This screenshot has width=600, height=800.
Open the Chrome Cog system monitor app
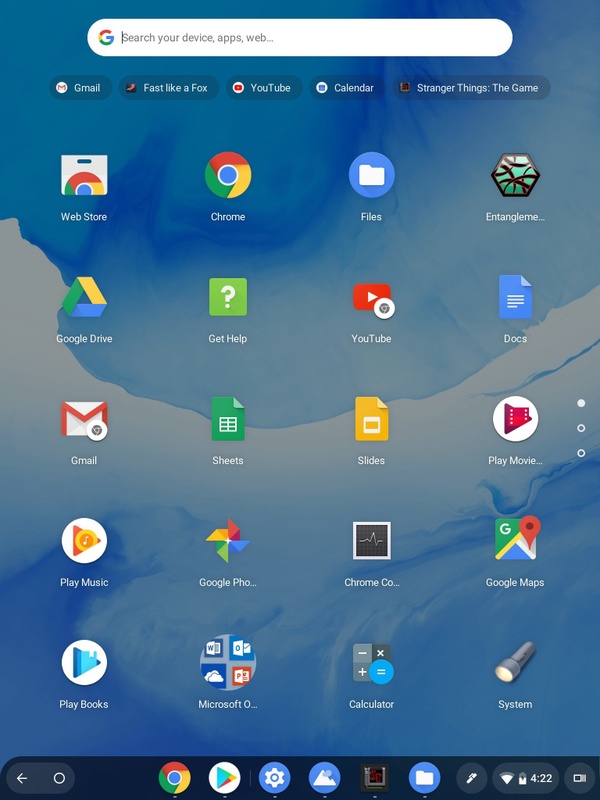(x=371, y=541)
